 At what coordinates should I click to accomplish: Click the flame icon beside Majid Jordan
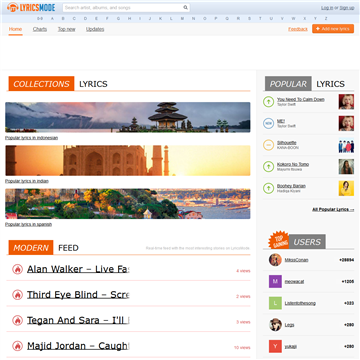(17, 346)
